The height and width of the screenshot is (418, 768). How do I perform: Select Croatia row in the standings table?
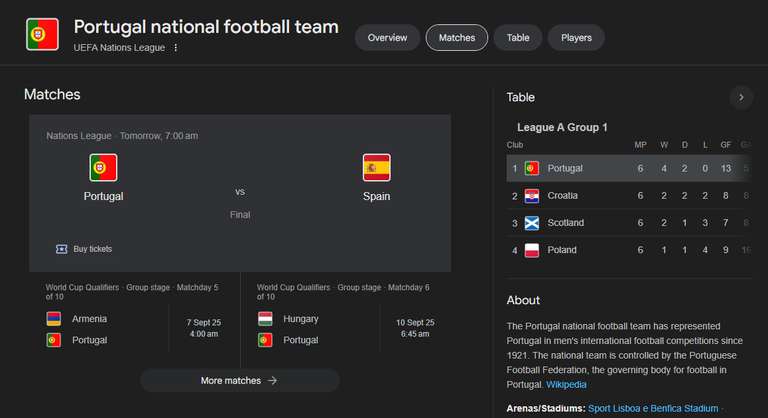coord(629,196)
